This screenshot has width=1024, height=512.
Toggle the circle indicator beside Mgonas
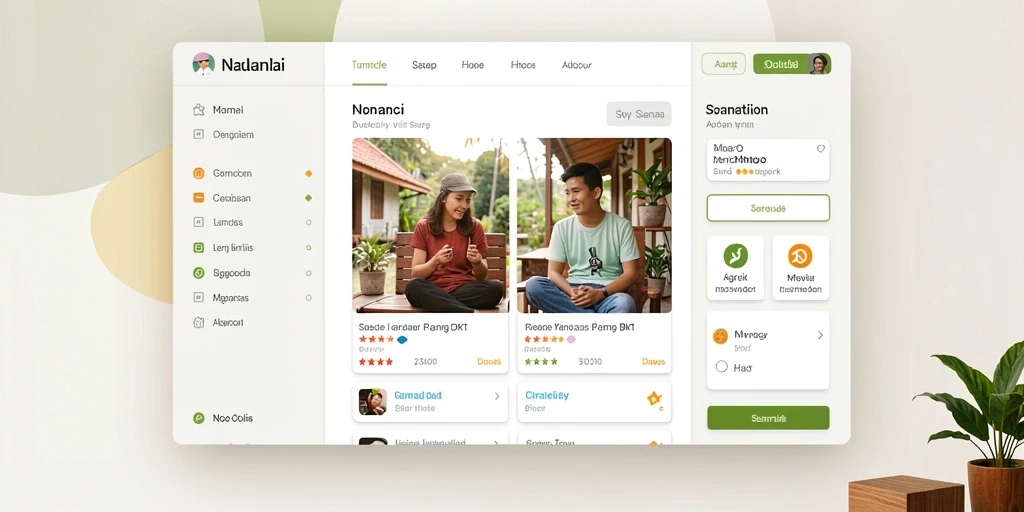pos(308,298)
